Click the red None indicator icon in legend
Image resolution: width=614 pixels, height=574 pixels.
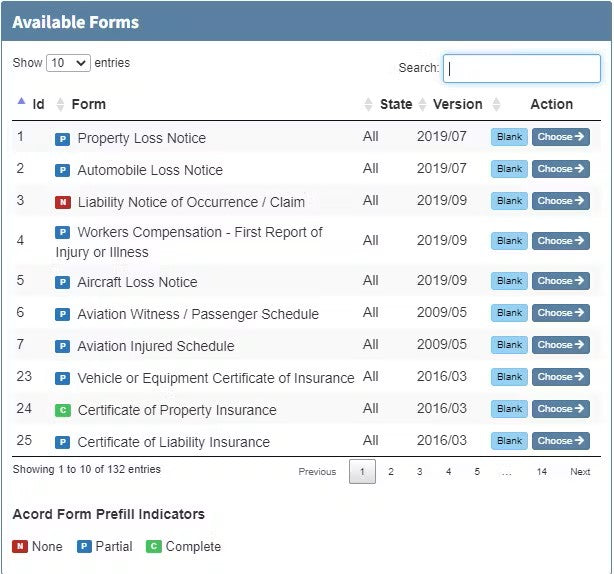coord(20,547)
